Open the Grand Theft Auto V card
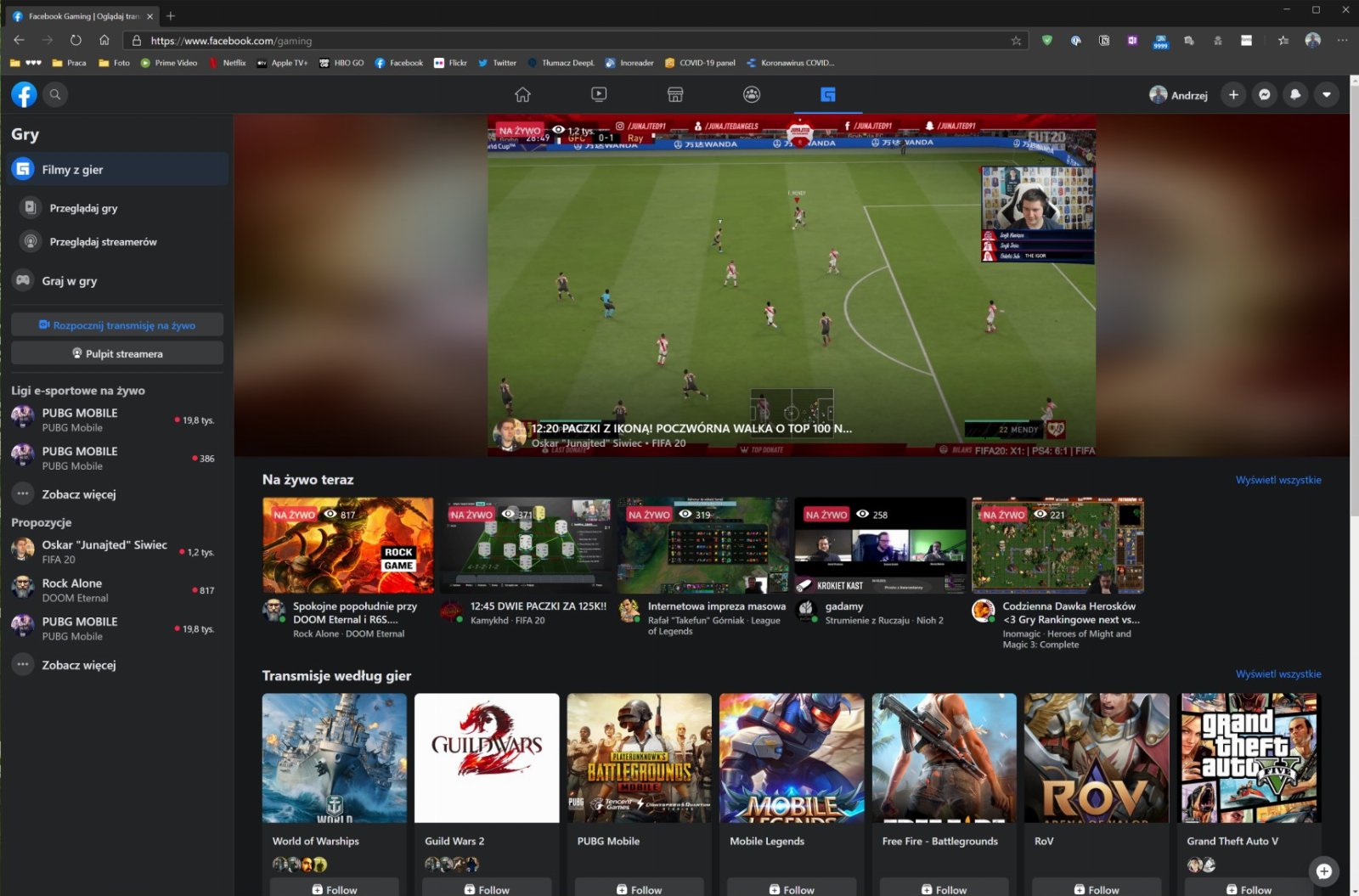1359x896 pixels. tap(1249, 758)
